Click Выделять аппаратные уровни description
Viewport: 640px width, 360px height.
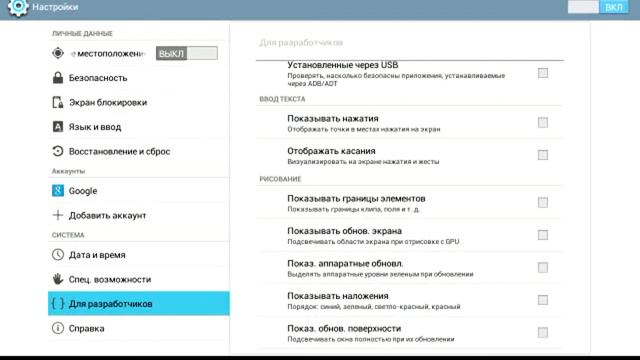pyautogui.click(x=380, y=274)
